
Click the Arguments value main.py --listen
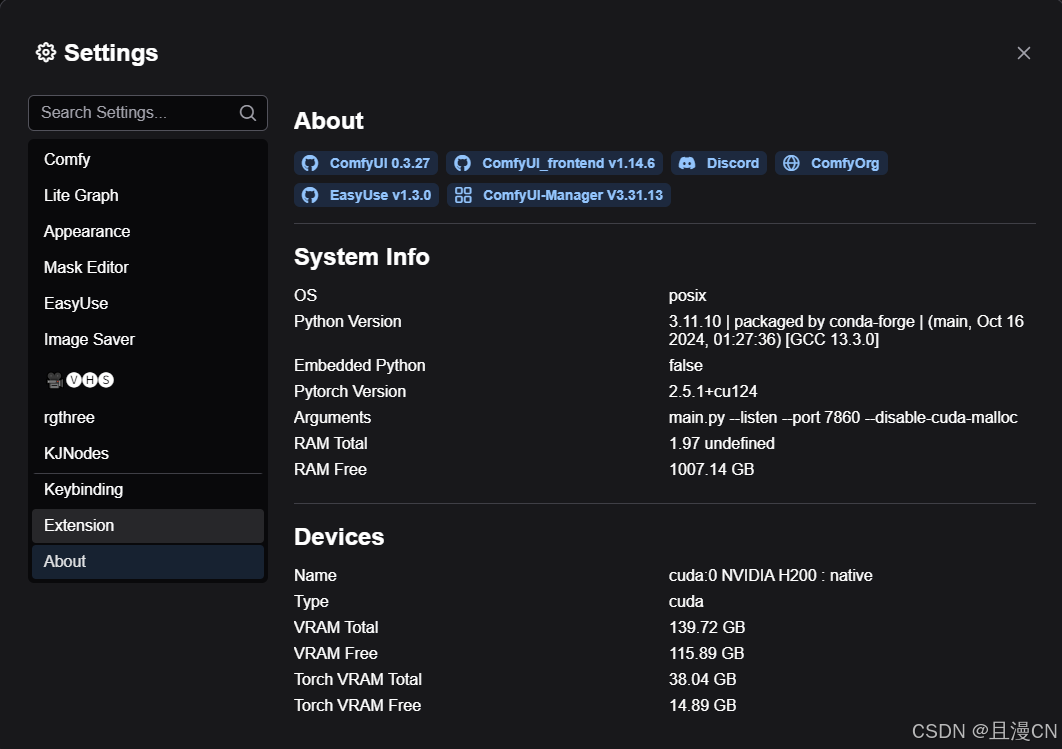pyautogui.click(x=843, y=418)
